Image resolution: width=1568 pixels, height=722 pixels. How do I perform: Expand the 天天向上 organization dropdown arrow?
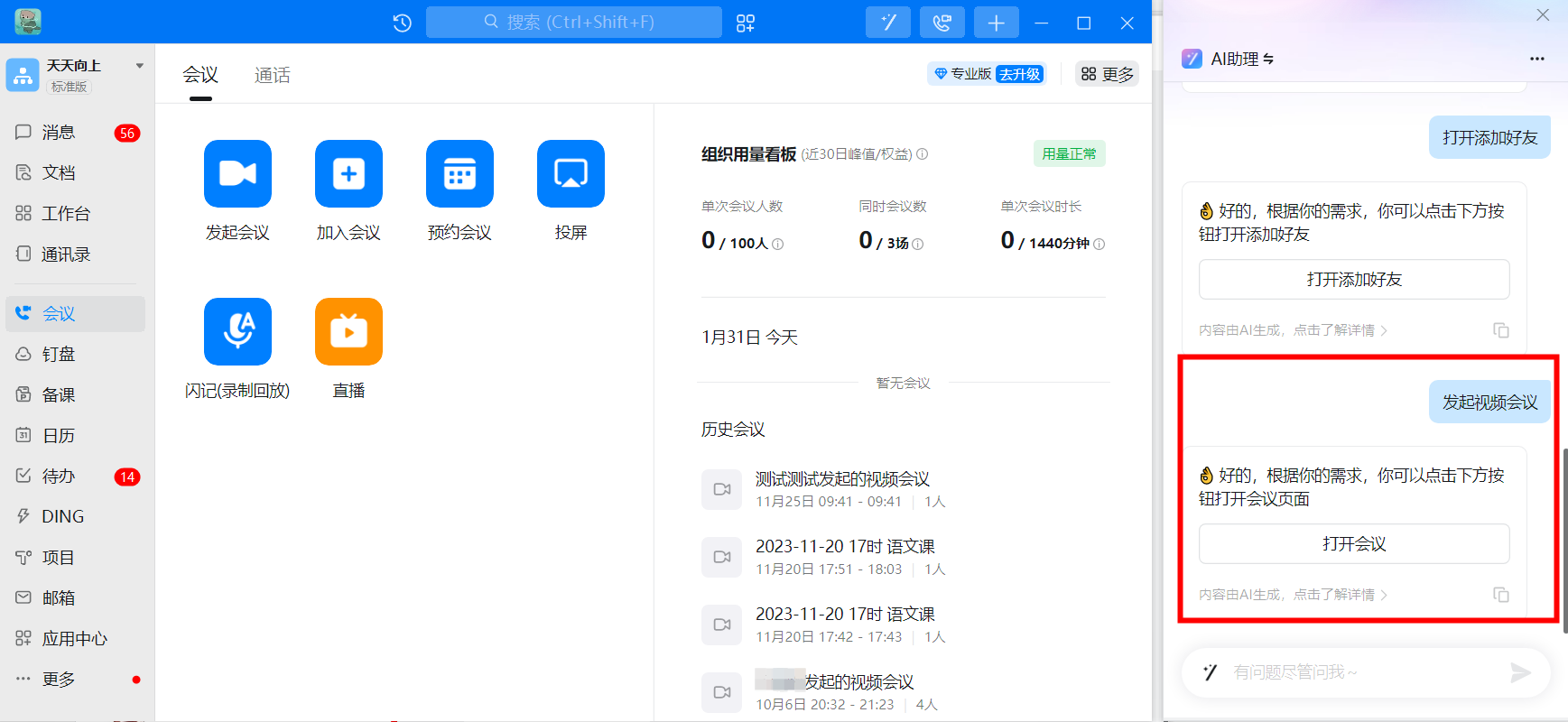139,66
